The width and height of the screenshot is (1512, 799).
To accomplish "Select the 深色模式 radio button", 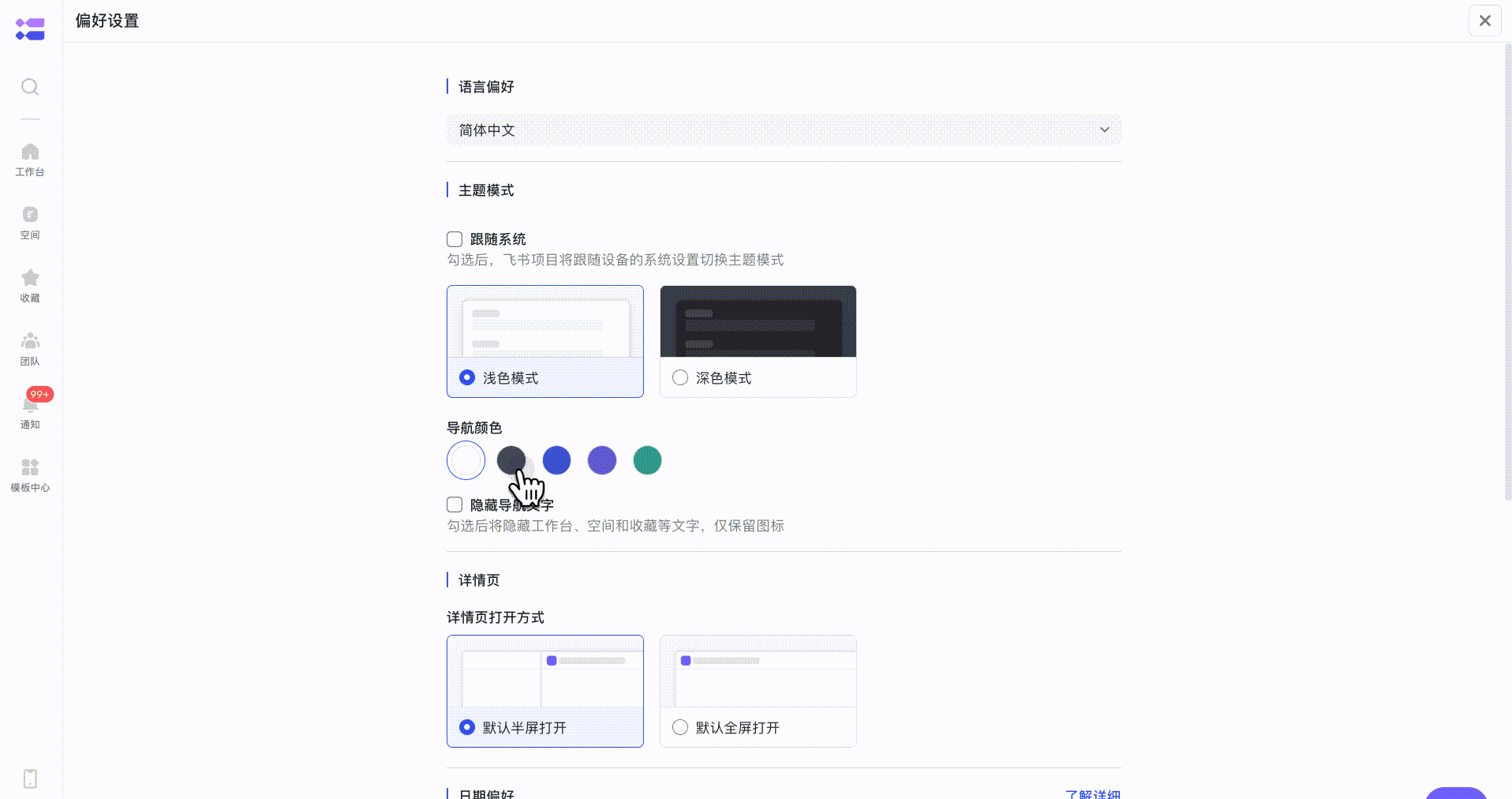I will click(680, 377).
